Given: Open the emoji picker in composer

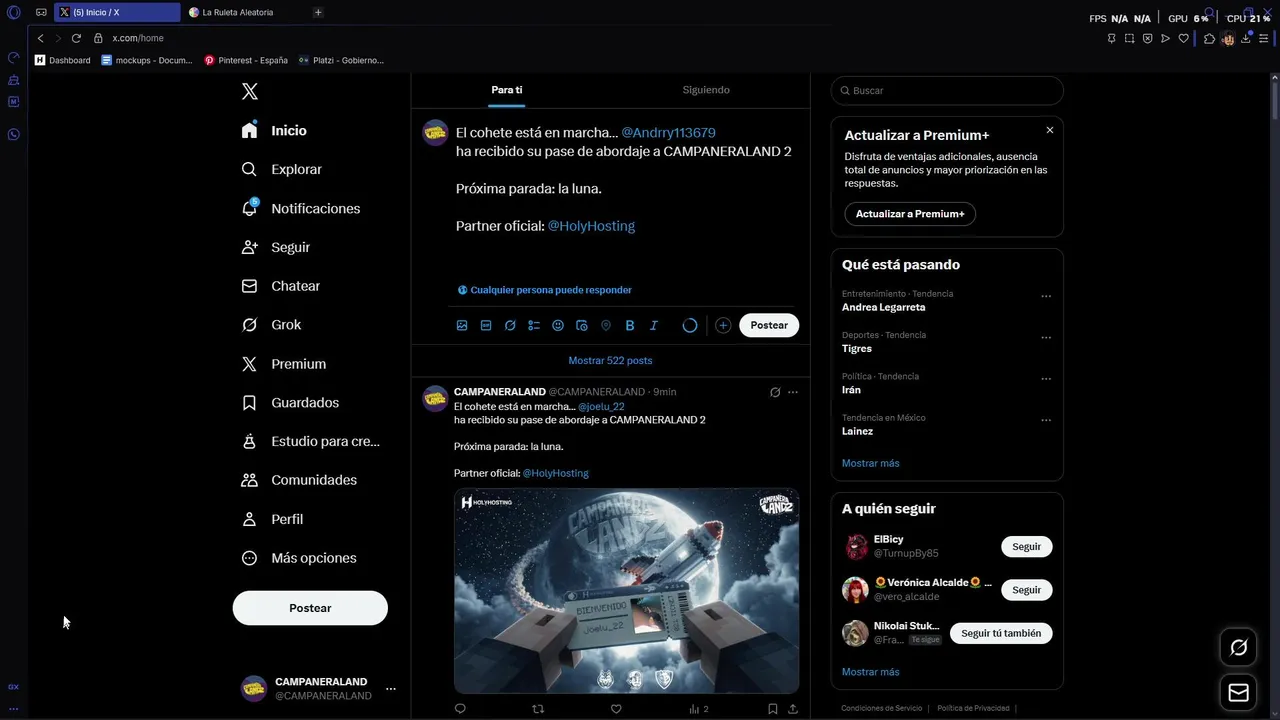Looking at the screenshot, I should (558, 326).
